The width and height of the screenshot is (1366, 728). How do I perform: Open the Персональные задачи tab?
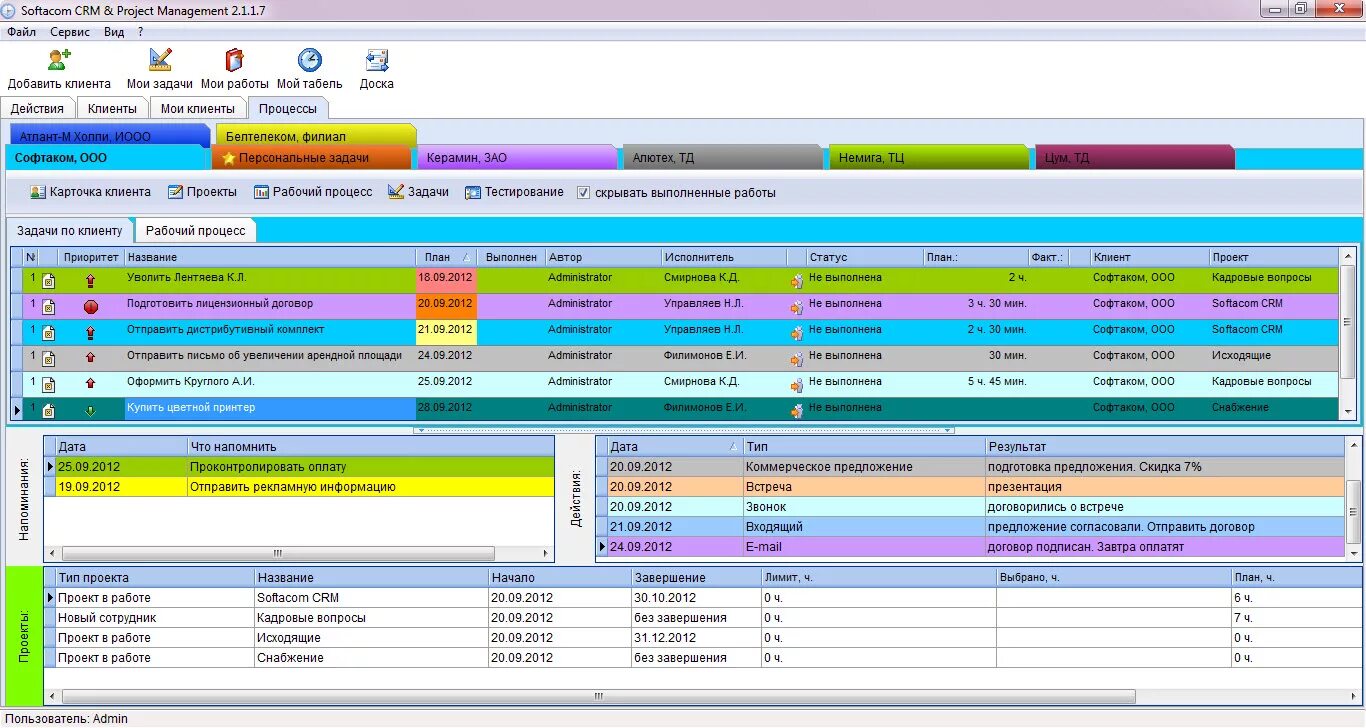coord(311,158)
